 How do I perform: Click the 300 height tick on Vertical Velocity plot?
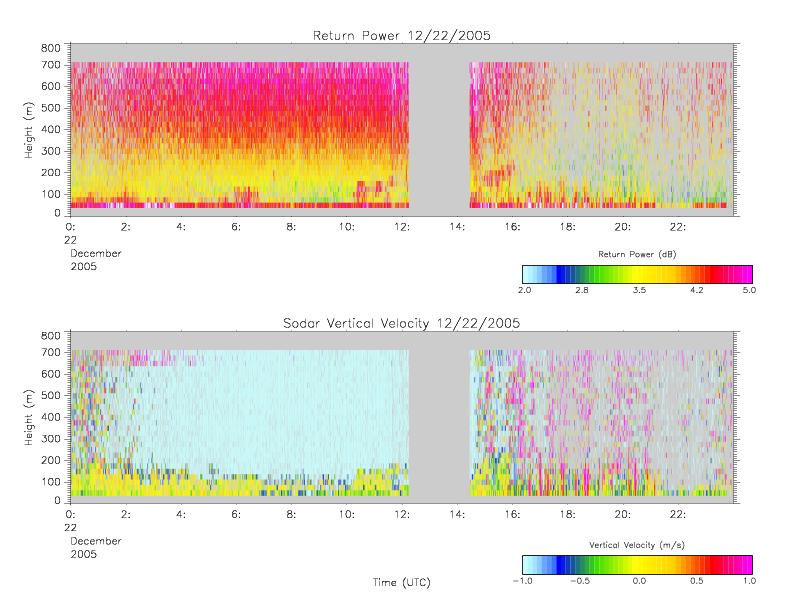50,438
